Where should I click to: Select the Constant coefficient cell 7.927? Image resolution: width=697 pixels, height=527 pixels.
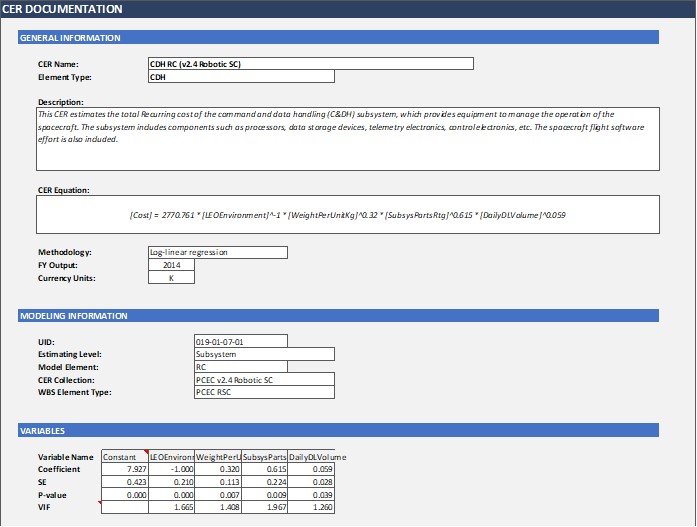[x=124, y=470]
